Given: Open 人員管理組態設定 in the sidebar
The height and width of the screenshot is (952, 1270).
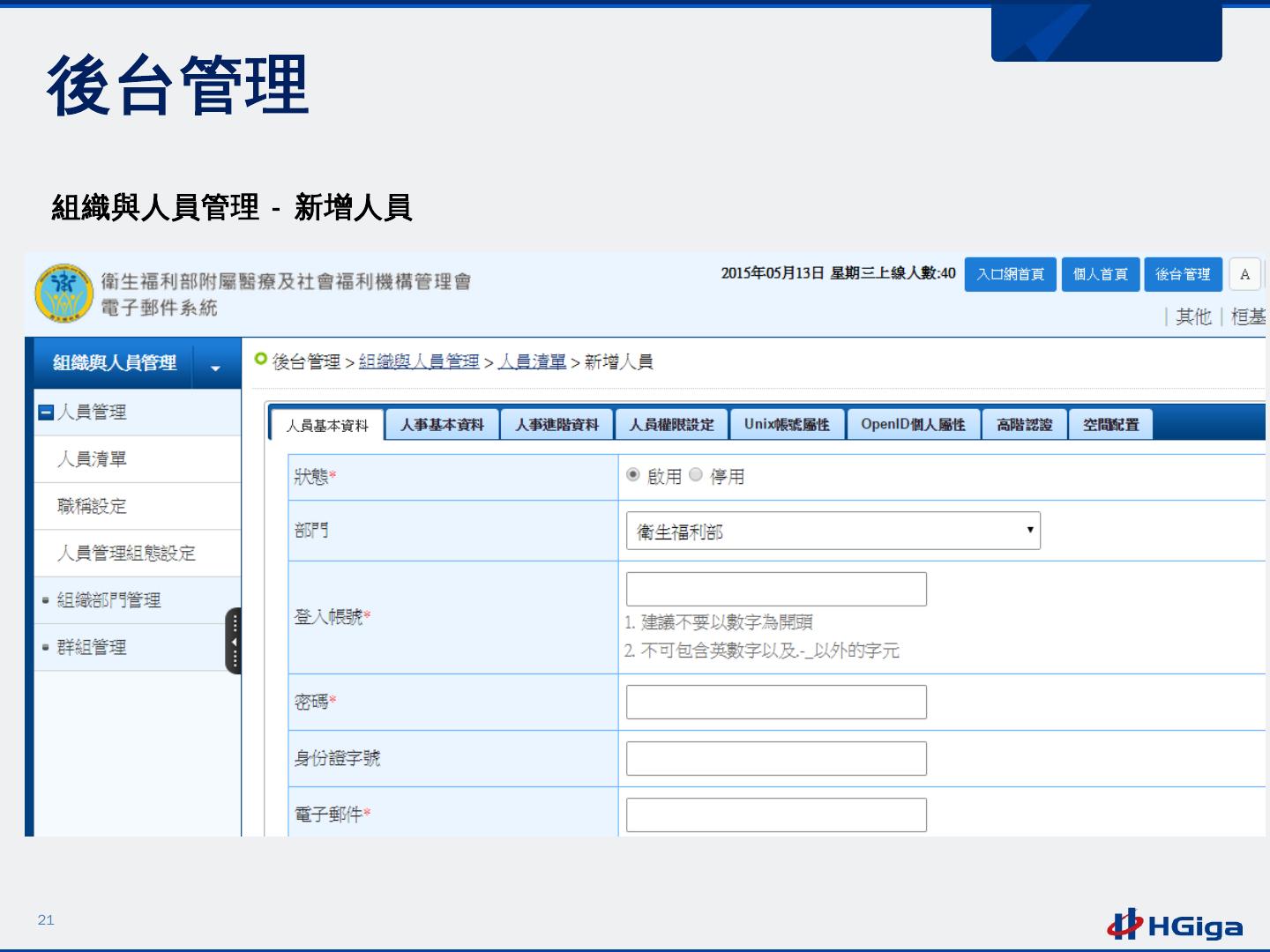Looking at the screenshot, I should pos(126,553).
